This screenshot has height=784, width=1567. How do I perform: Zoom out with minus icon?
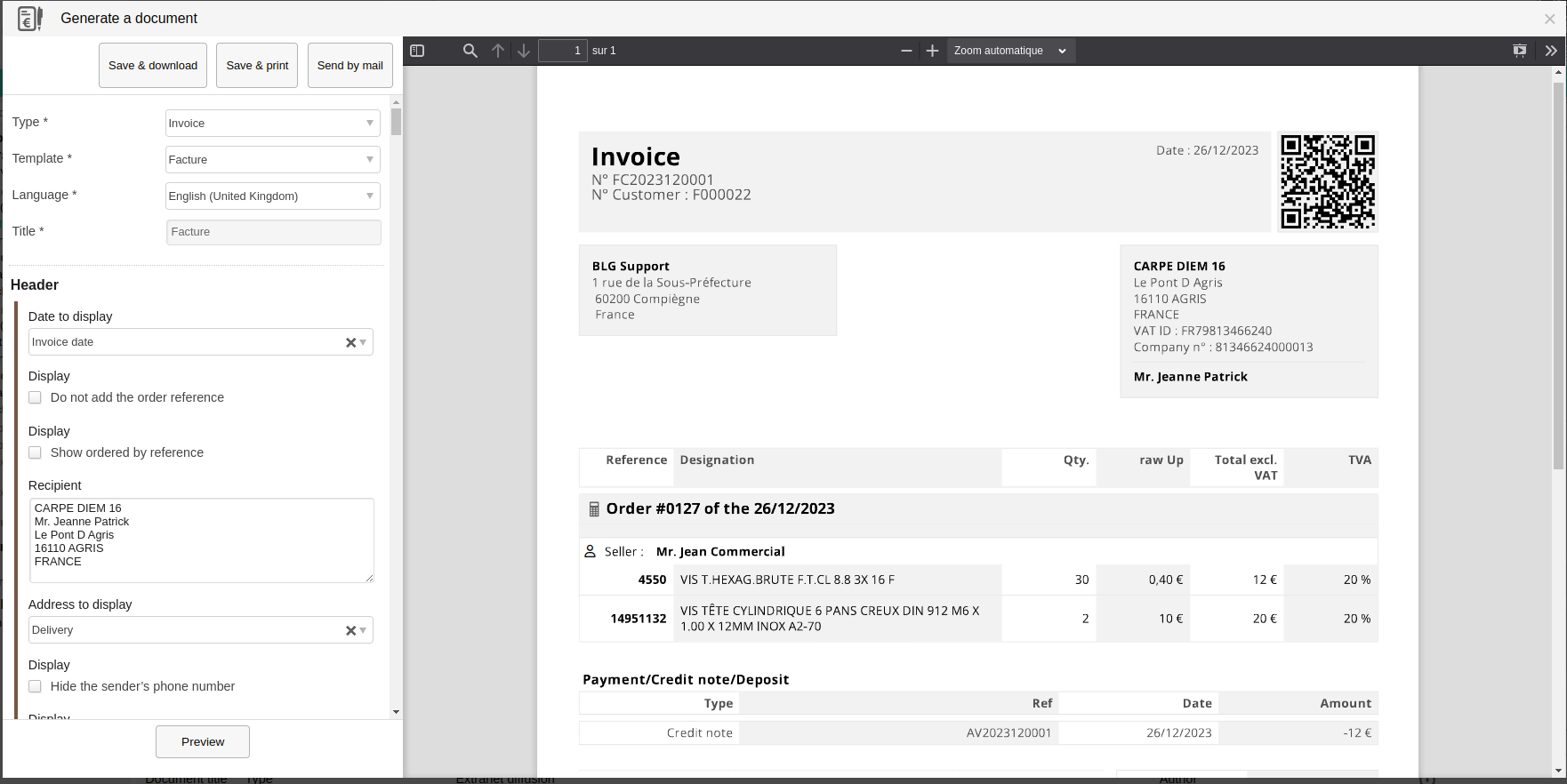pos(906,51)
